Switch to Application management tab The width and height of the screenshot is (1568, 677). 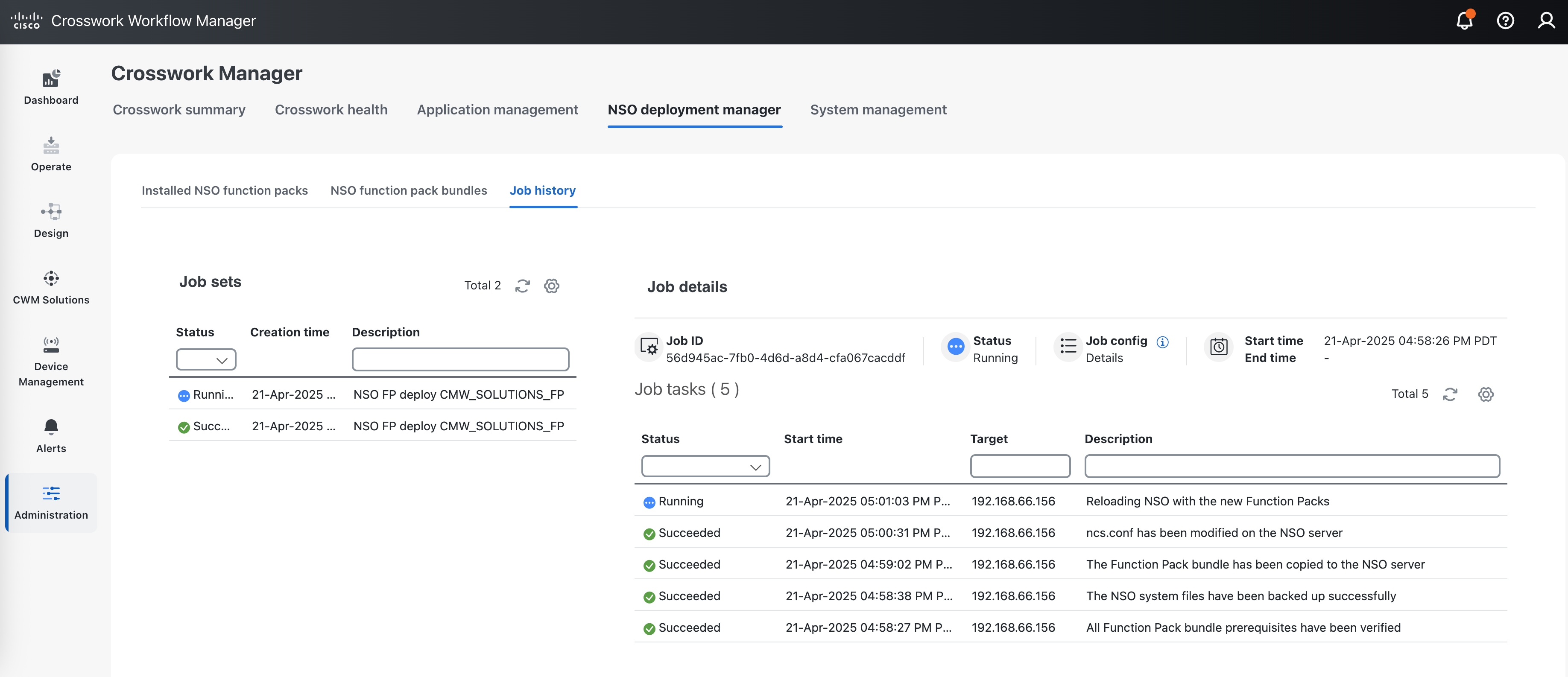497,110
